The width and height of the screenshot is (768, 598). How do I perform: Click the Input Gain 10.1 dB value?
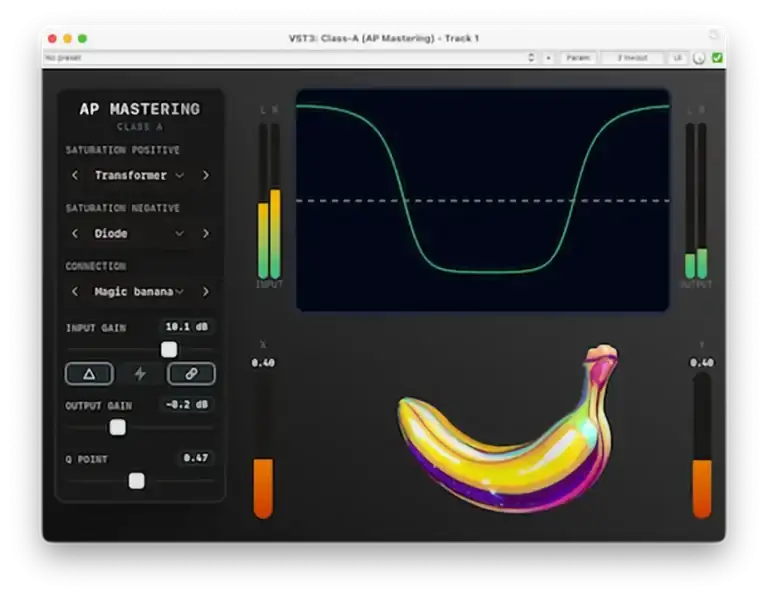click(187, 327)
